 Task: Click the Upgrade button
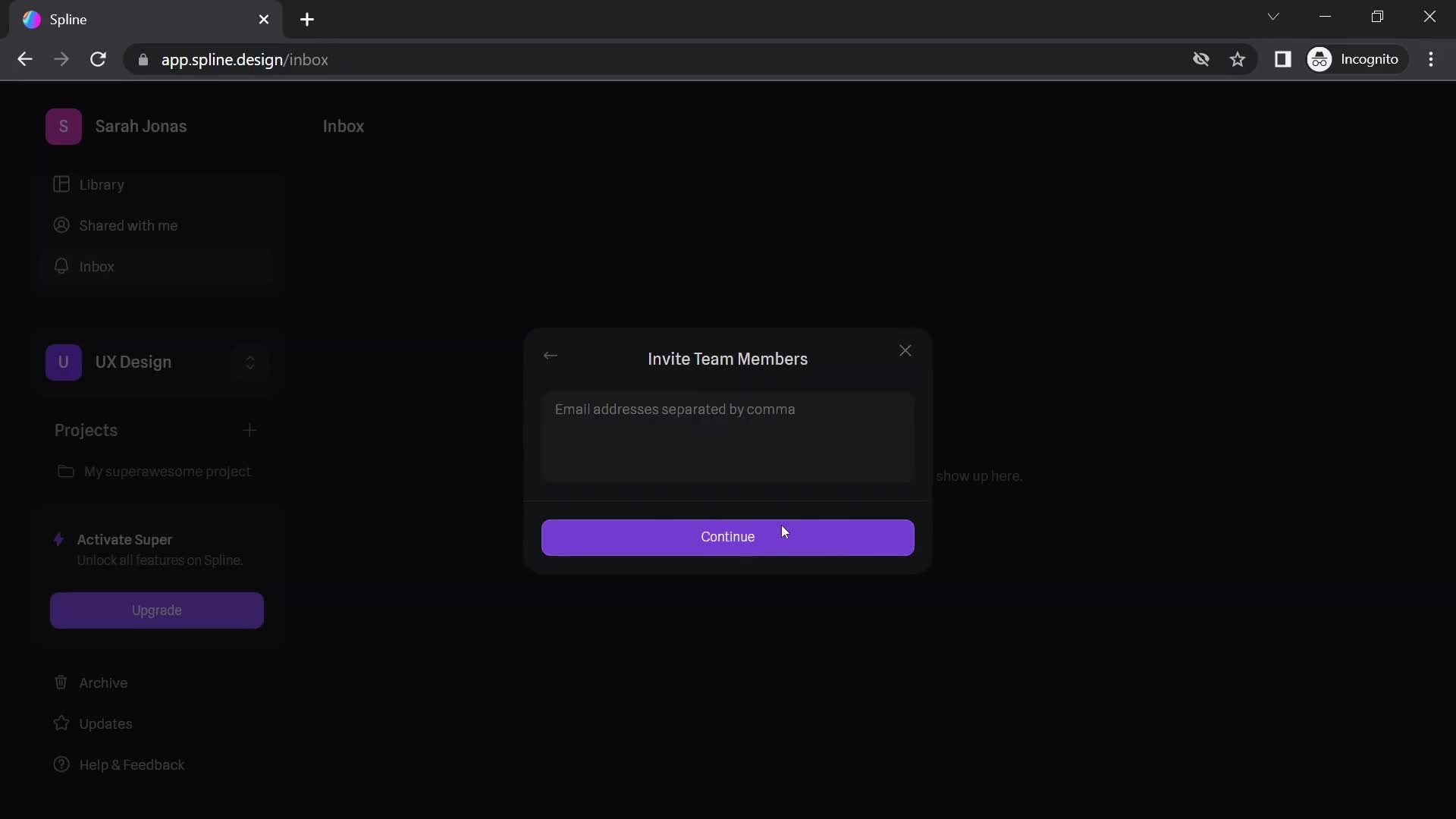click(x=156, y=610)
